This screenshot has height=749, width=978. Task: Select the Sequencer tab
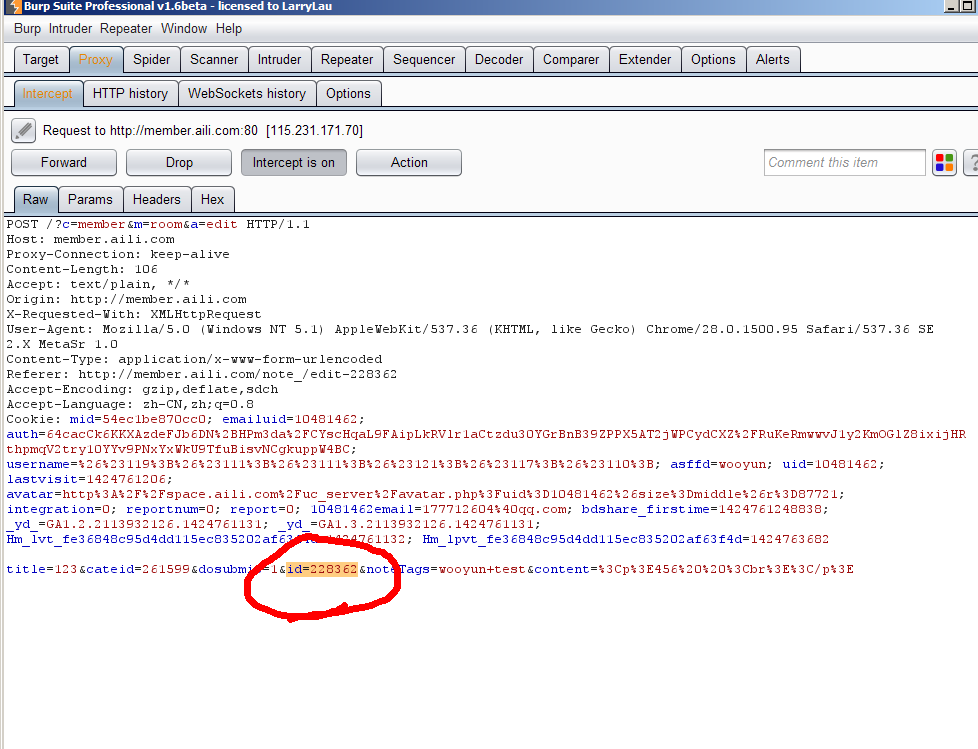pyautogui.click(x=424, y=59)
